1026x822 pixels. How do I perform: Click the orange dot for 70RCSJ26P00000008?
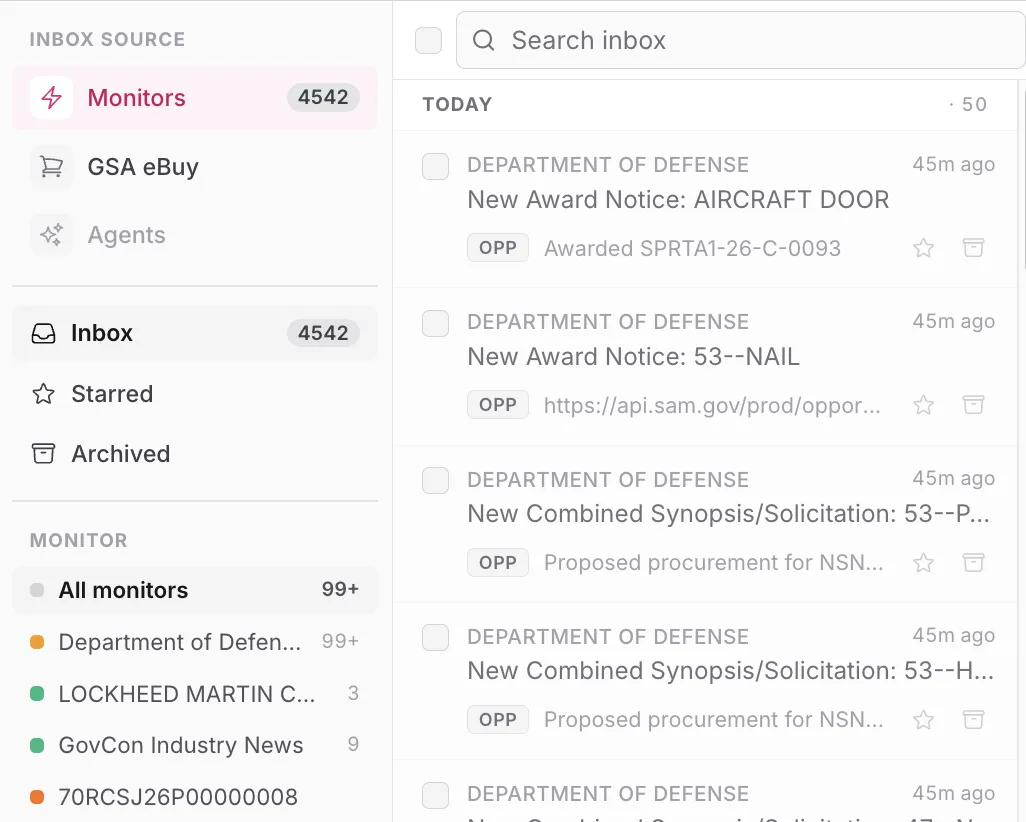[x=37, y=797]
